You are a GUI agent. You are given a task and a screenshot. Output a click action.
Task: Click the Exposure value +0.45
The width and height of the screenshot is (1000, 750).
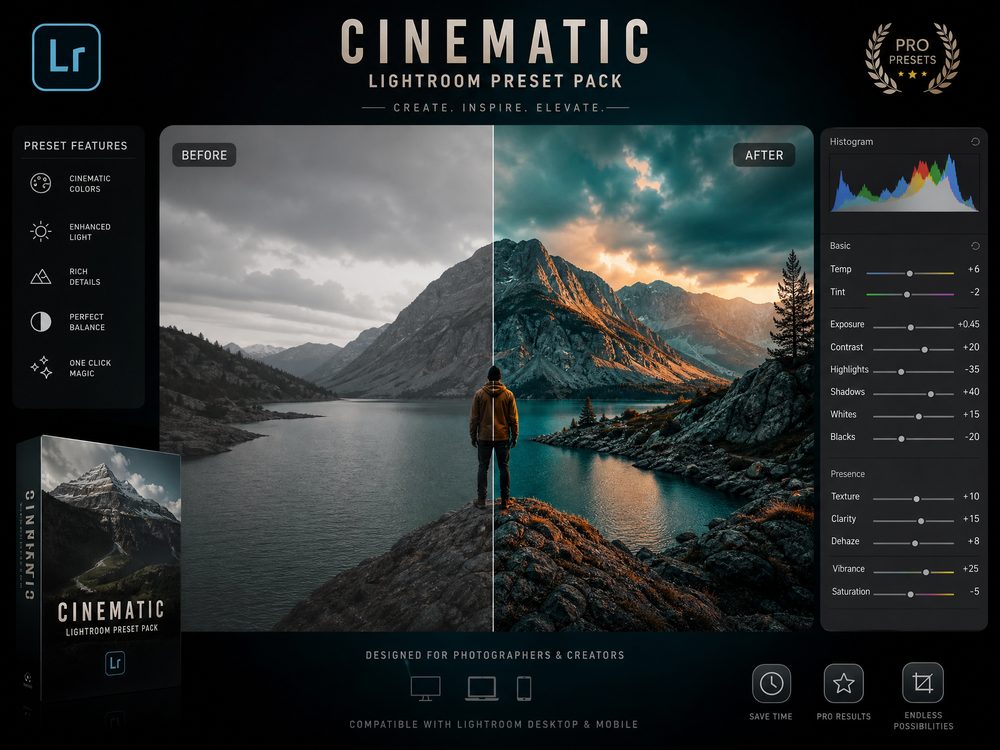pyautogui.click(x=968, y=324)
